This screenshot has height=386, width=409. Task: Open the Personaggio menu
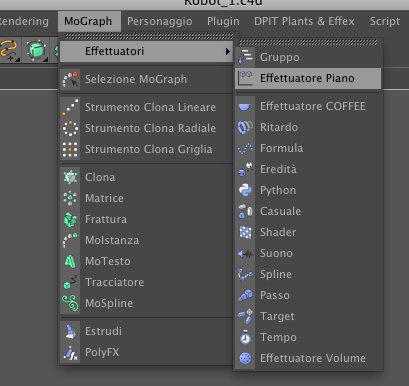[160, 21]
